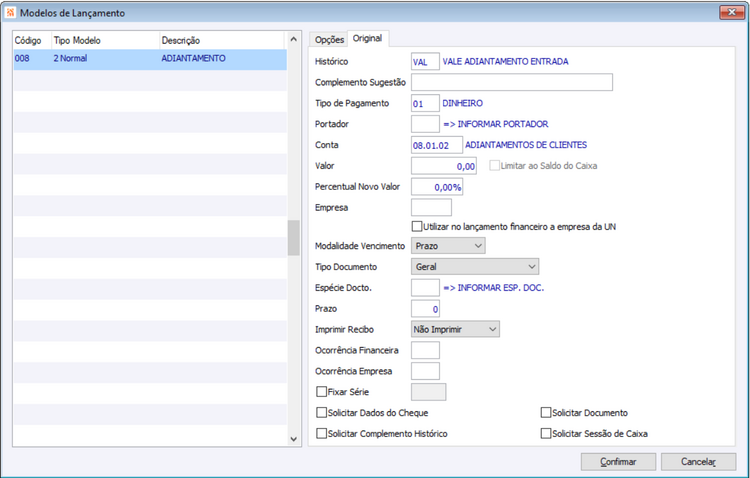Click the Histórico code field containing VAL

pos(425,62)
